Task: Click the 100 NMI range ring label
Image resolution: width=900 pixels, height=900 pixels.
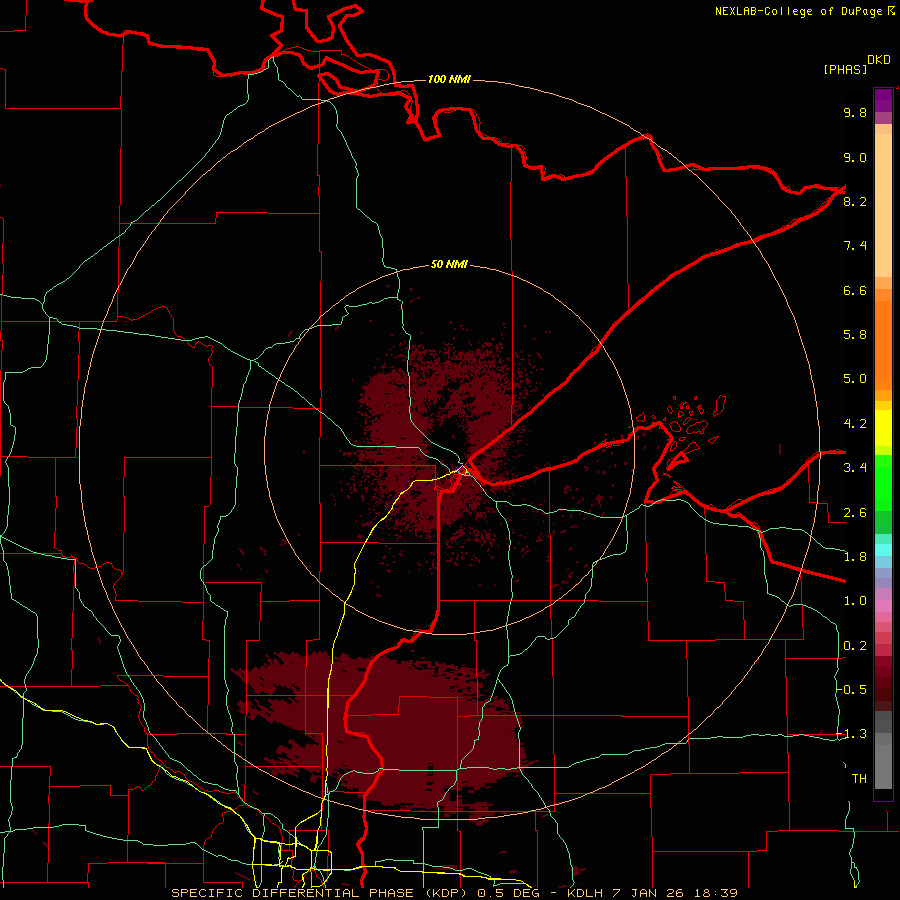Action: pos(449,79)
